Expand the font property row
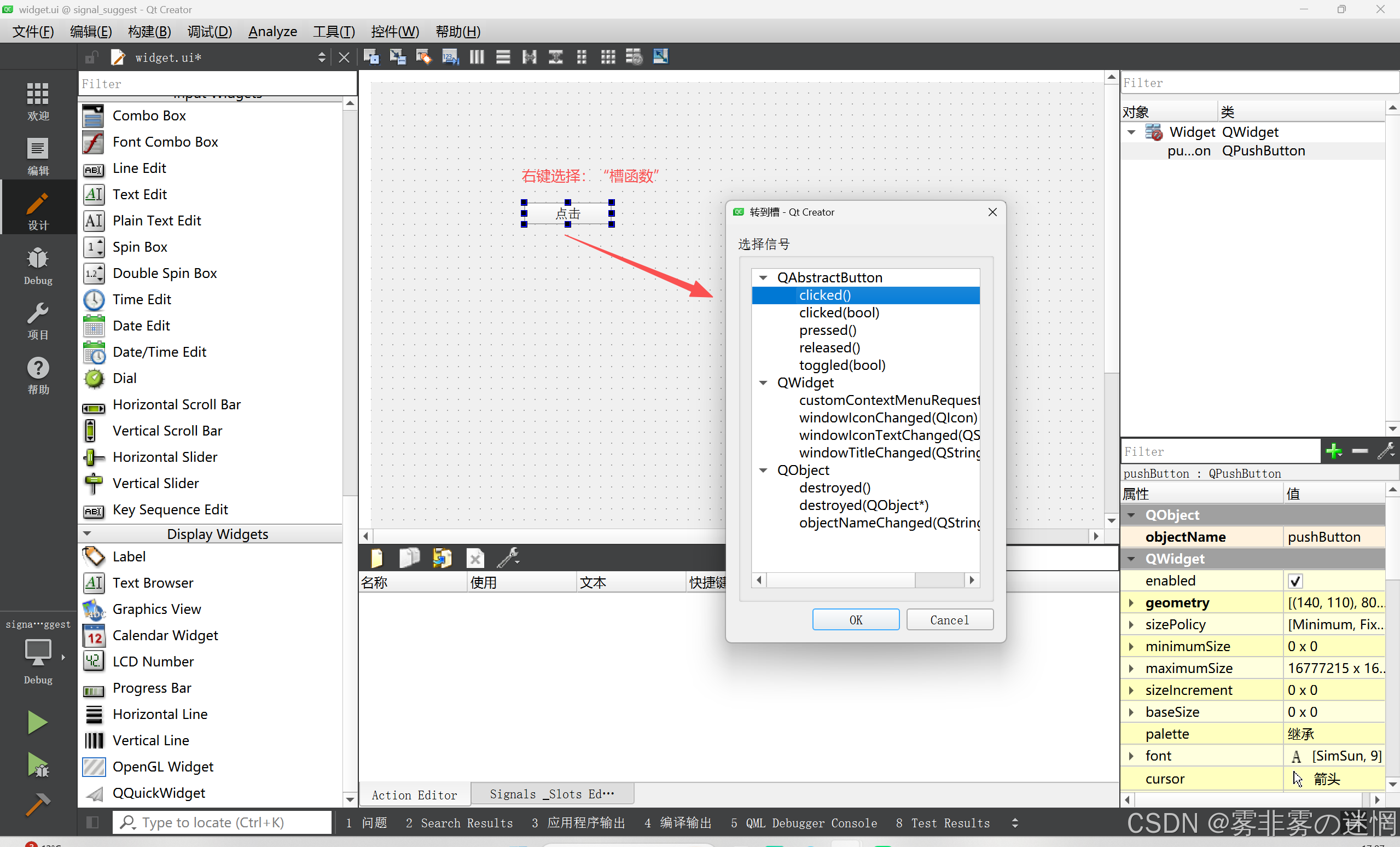The image size is (1400, 847). pyautogui.click(x=1131, y=756)
